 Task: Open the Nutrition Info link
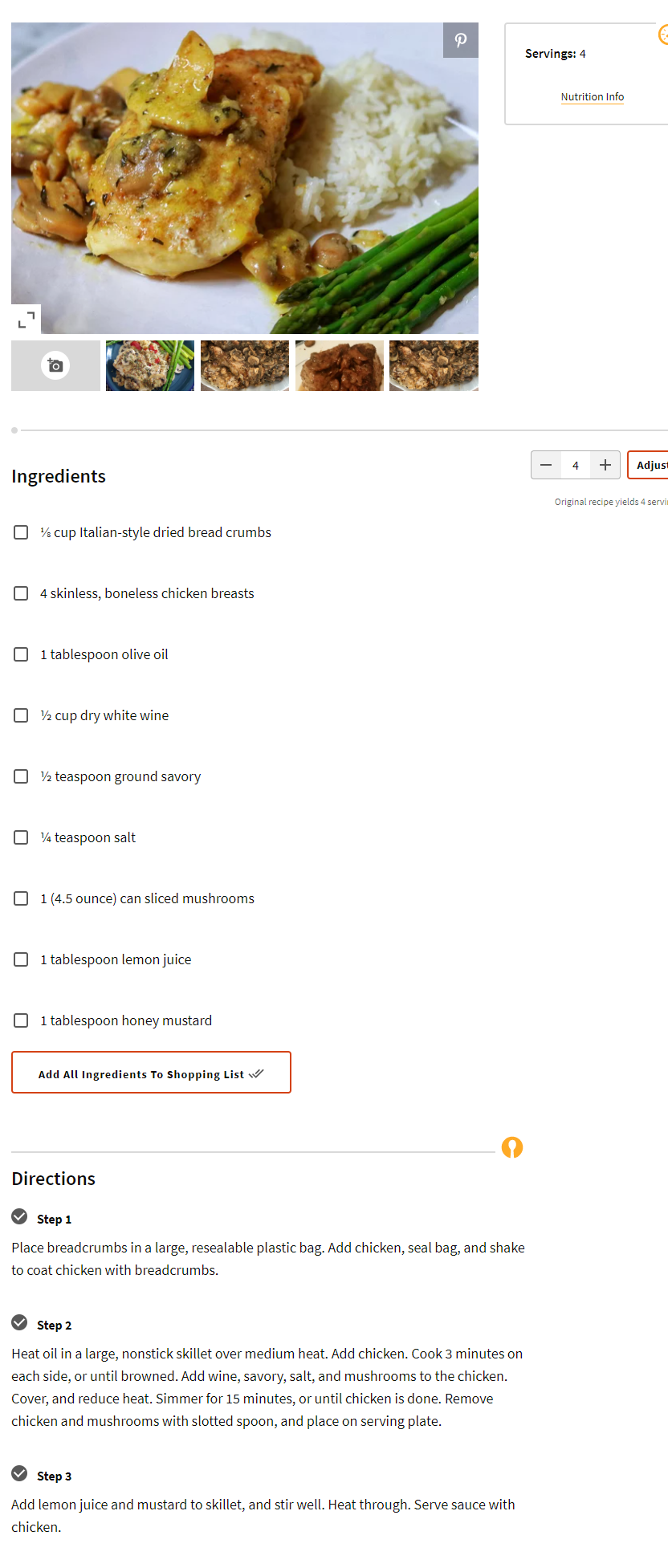pyautogui.click(x=593, y=97)
